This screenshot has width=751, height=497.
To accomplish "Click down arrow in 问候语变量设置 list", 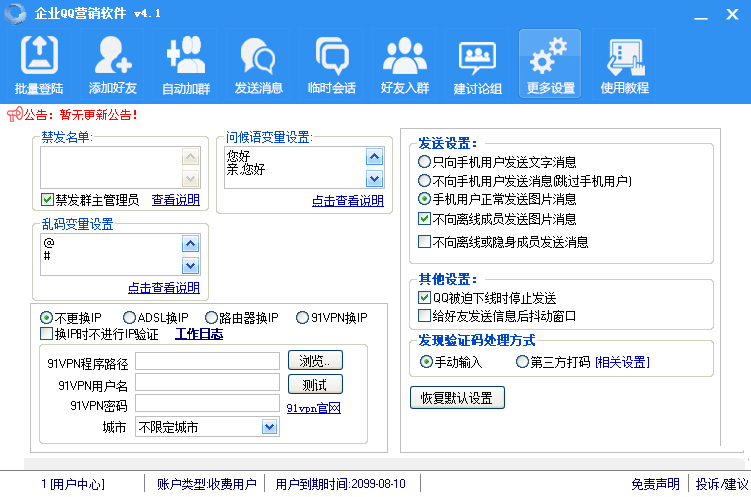I will click(x=375, y=179).
